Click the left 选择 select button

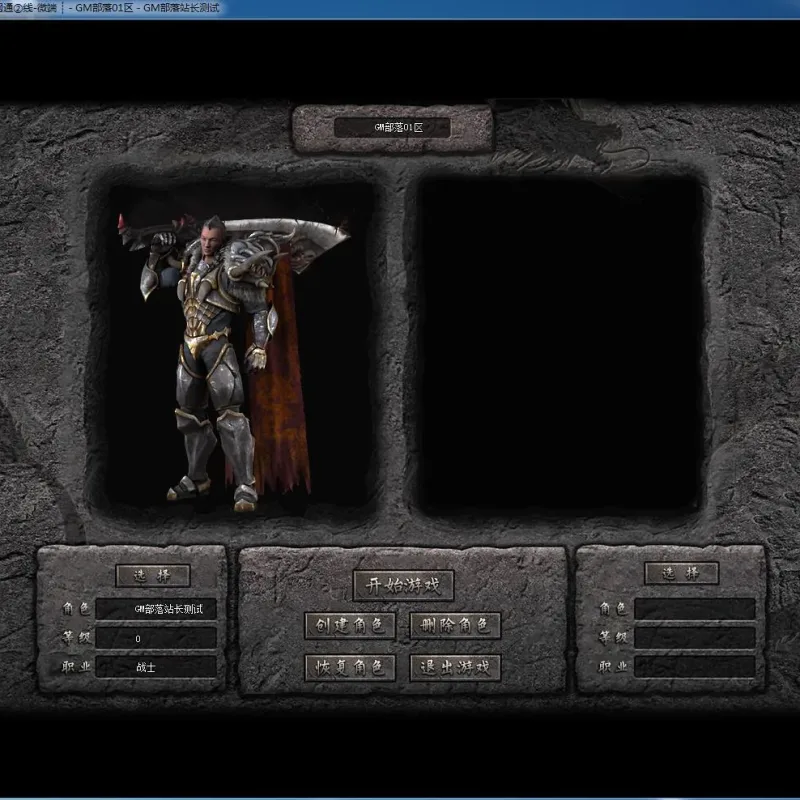pos(153,576)
